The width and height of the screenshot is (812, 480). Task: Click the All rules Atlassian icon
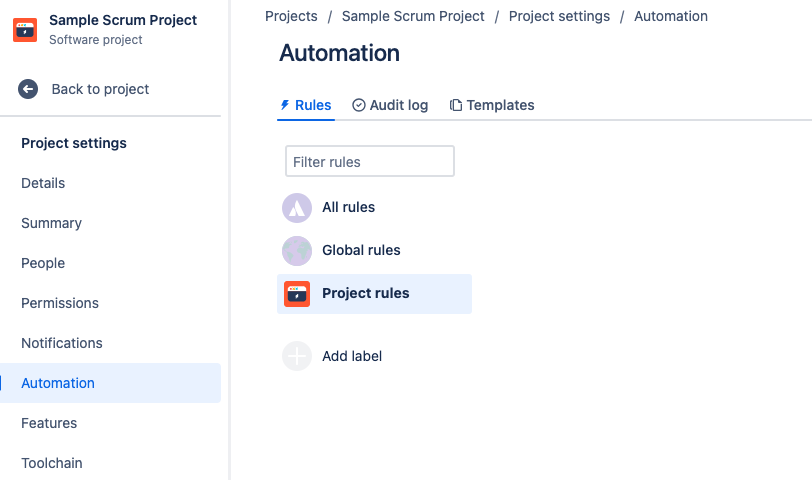click(297, 207)
